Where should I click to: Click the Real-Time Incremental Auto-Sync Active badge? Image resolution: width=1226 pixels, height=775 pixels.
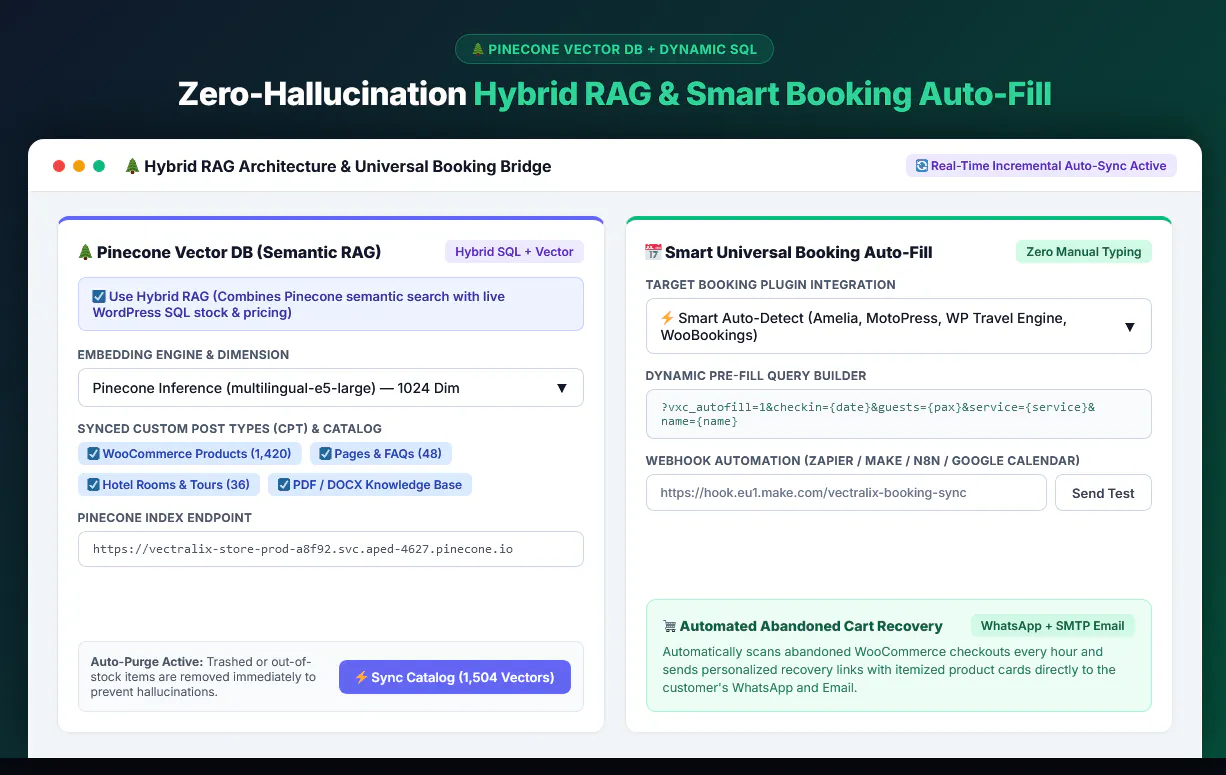click(1041, 166)
